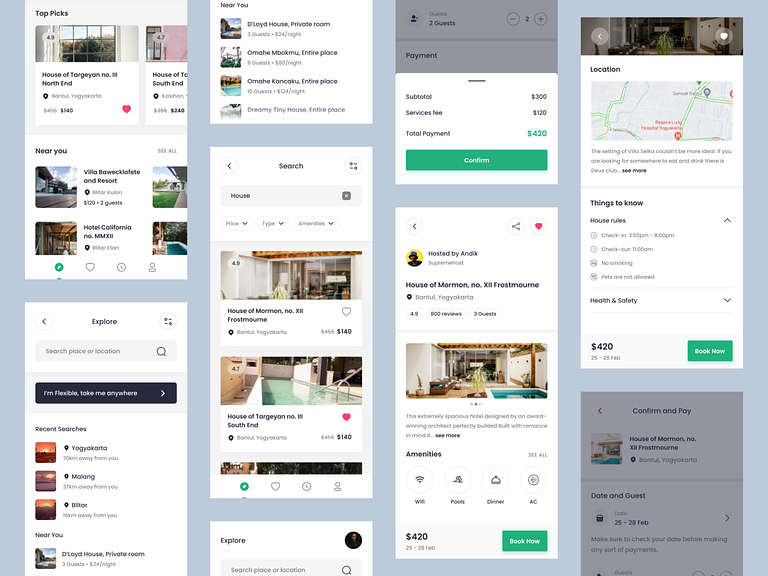The height and width of the screenshot is (576, 768).
Task: Clear the 'House' search text with the X icon
Action: click(x=346, y=196)
